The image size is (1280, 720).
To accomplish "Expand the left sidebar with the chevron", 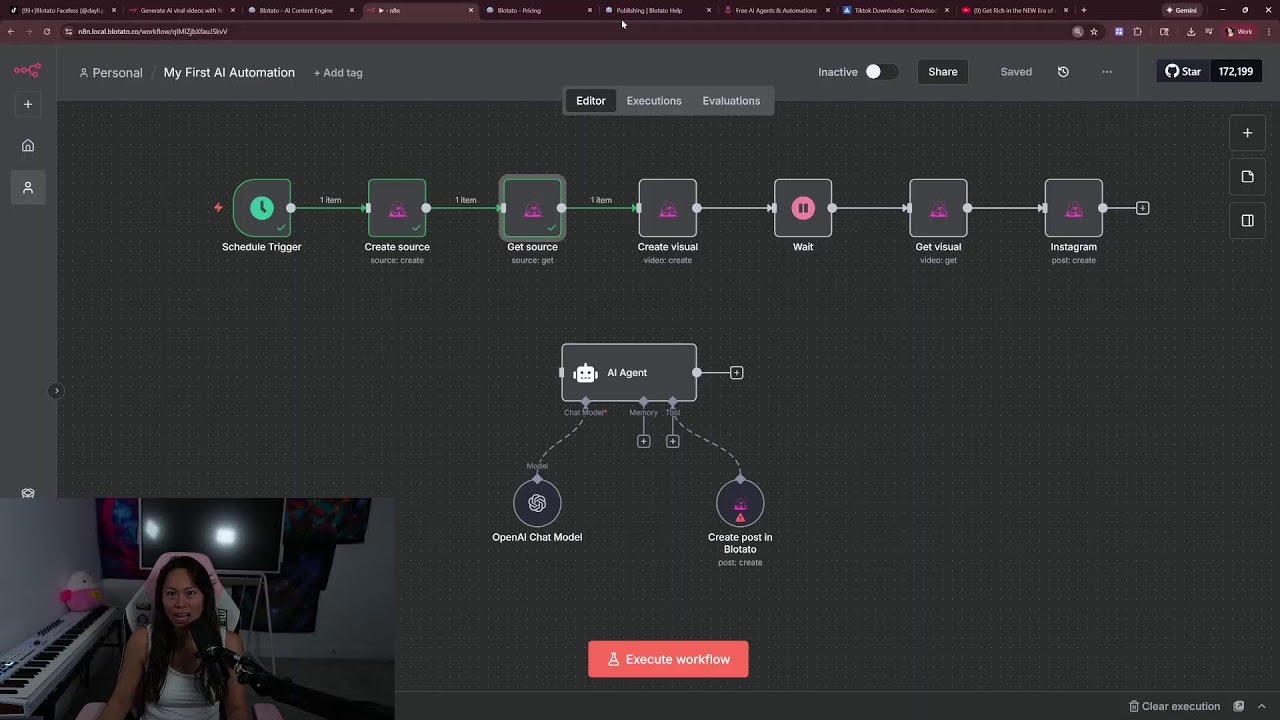I will pos(56,391).
